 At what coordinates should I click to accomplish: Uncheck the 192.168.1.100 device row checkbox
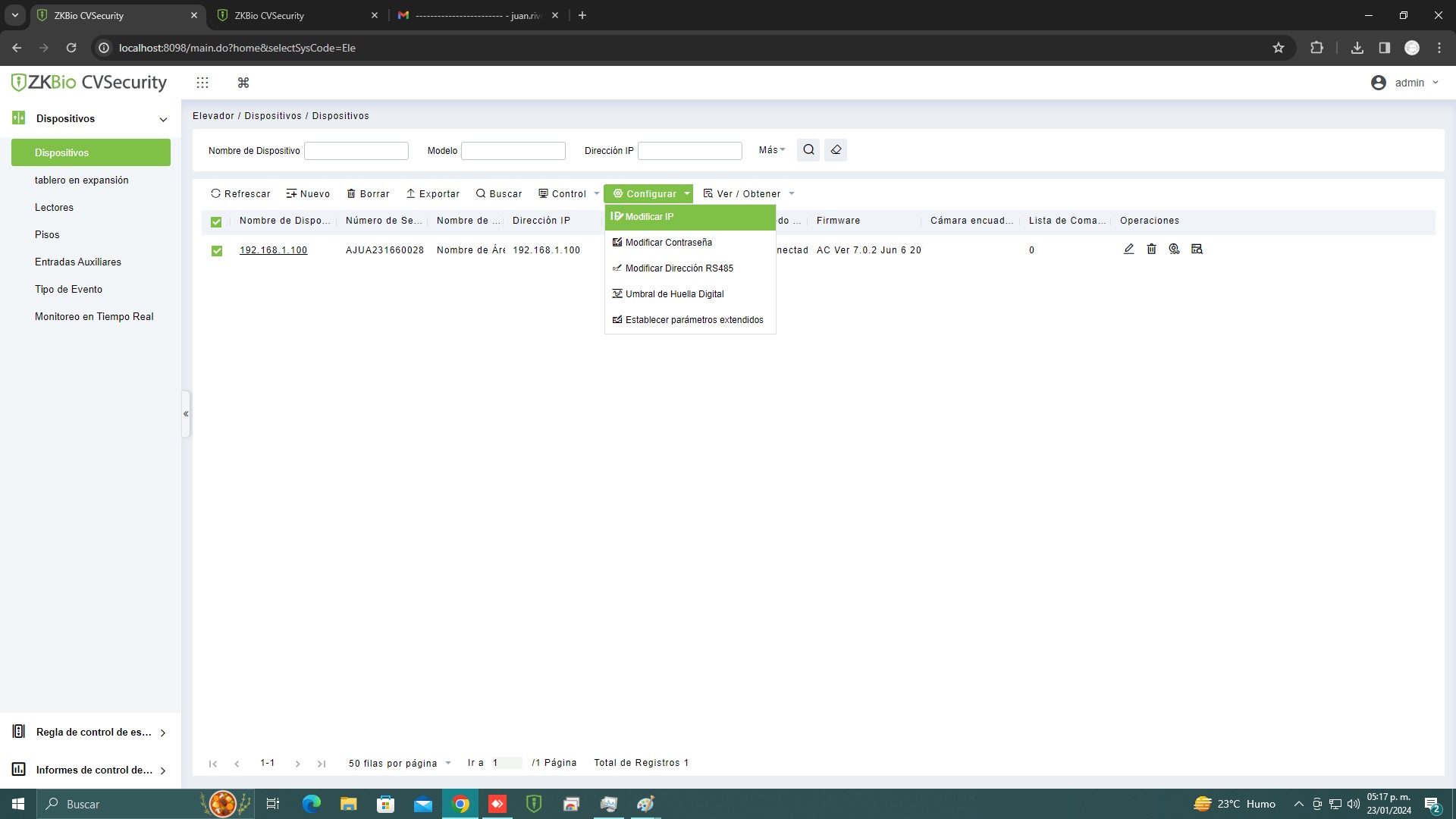point(217,250)
